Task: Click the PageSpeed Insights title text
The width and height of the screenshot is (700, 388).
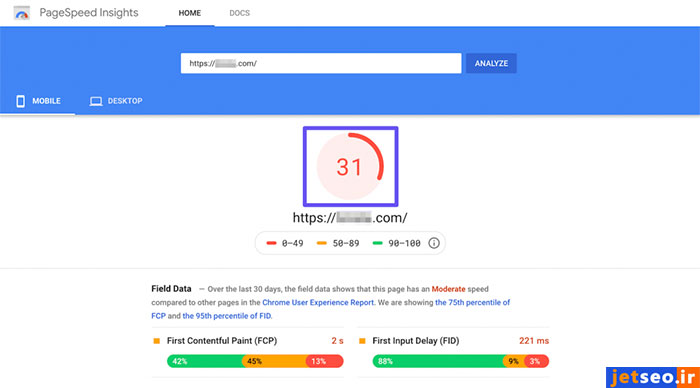Action: click(89, 13)
